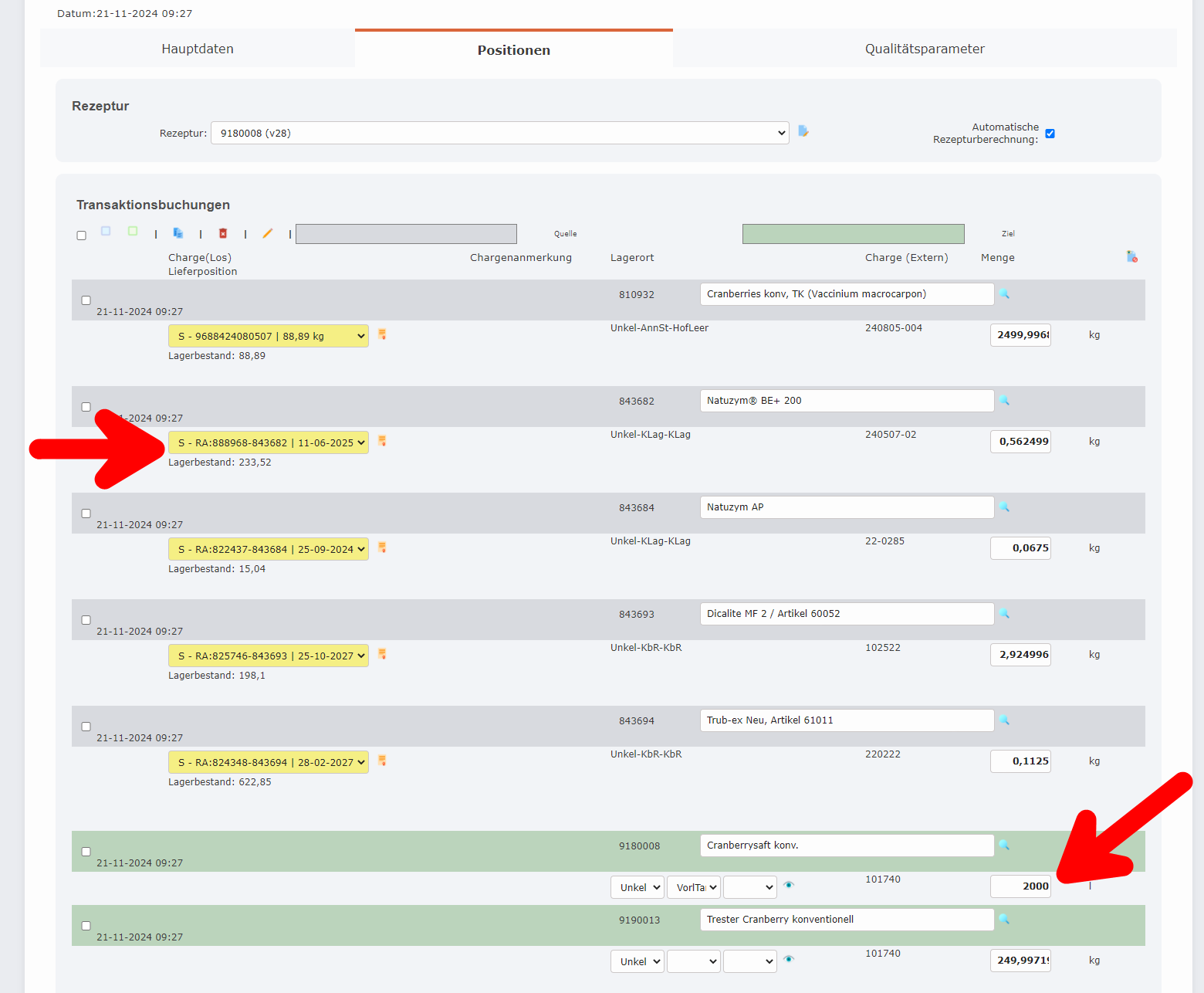This screenshot has height=993, width=1204.
Task: Select the orange pencil edit icon
Action: pos(268,232)
